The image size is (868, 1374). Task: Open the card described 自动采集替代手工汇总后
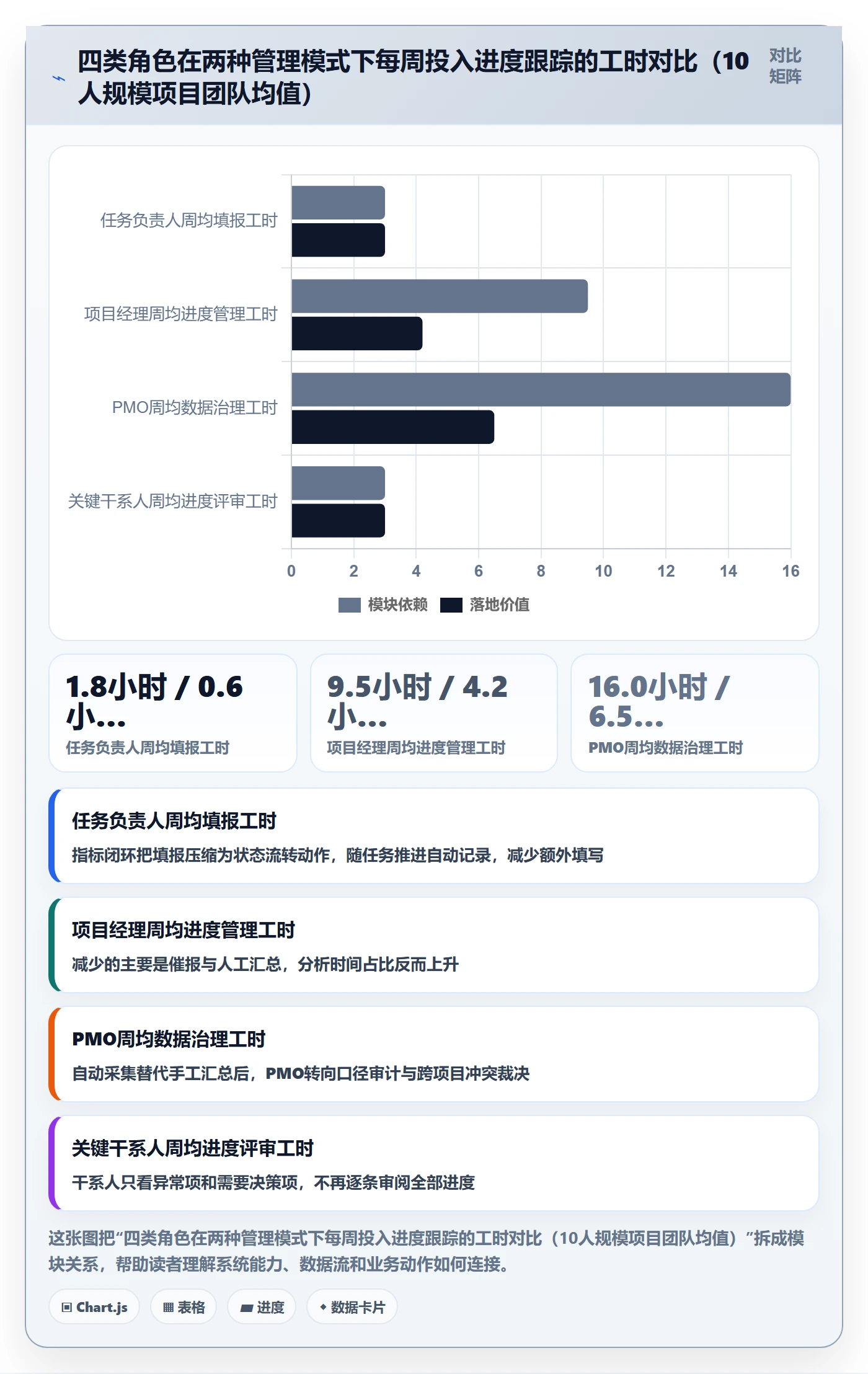434,1054
